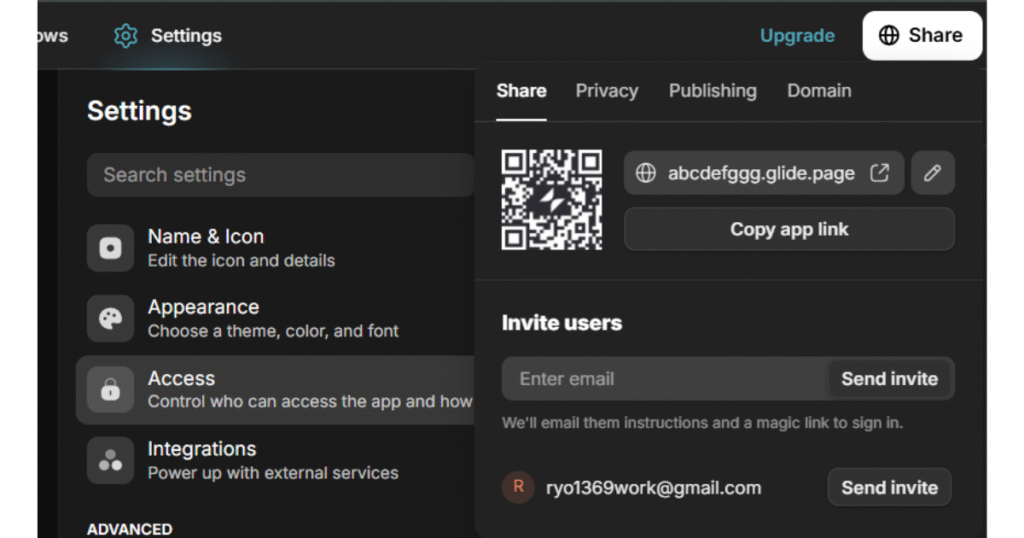The image size is (1024, 538).
Task: Click the Name & Icon square icon
Action: tap(110, 248)
